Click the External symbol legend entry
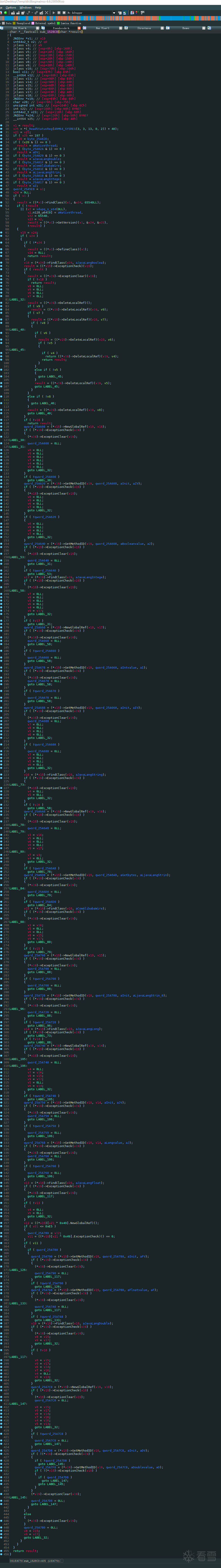Viewport: 221px width, 1568px height. coord(44,23)
